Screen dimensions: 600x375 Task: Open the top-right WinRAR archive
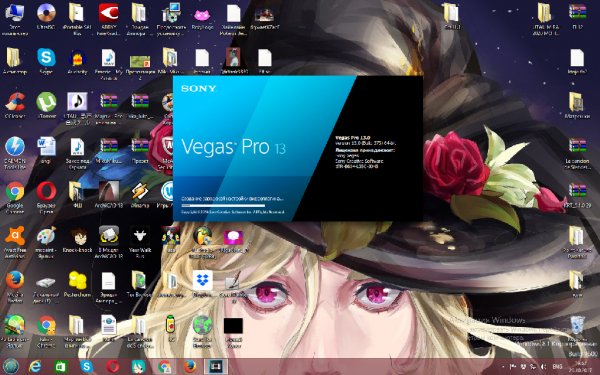pos(577,12)
